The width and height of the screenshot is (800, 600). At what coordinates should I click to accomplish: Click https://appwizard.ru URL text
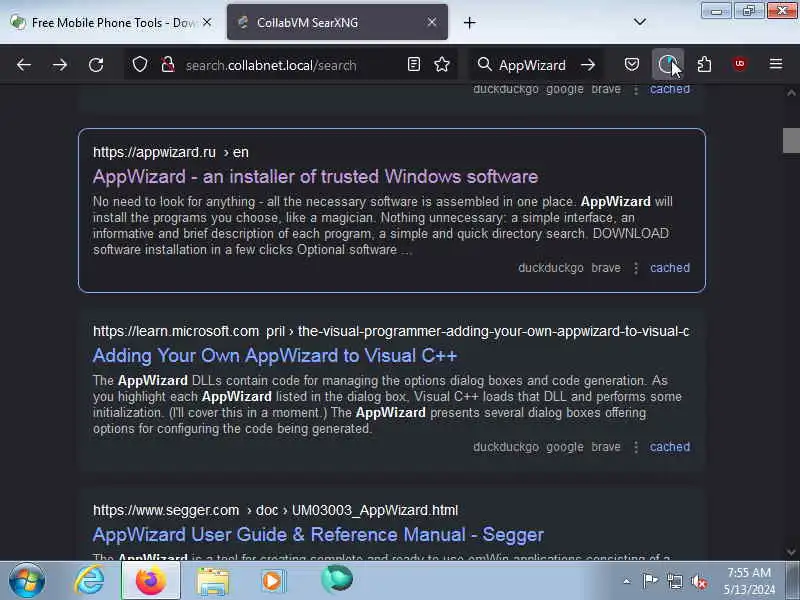pyautogui.click(x=154, y=152)
